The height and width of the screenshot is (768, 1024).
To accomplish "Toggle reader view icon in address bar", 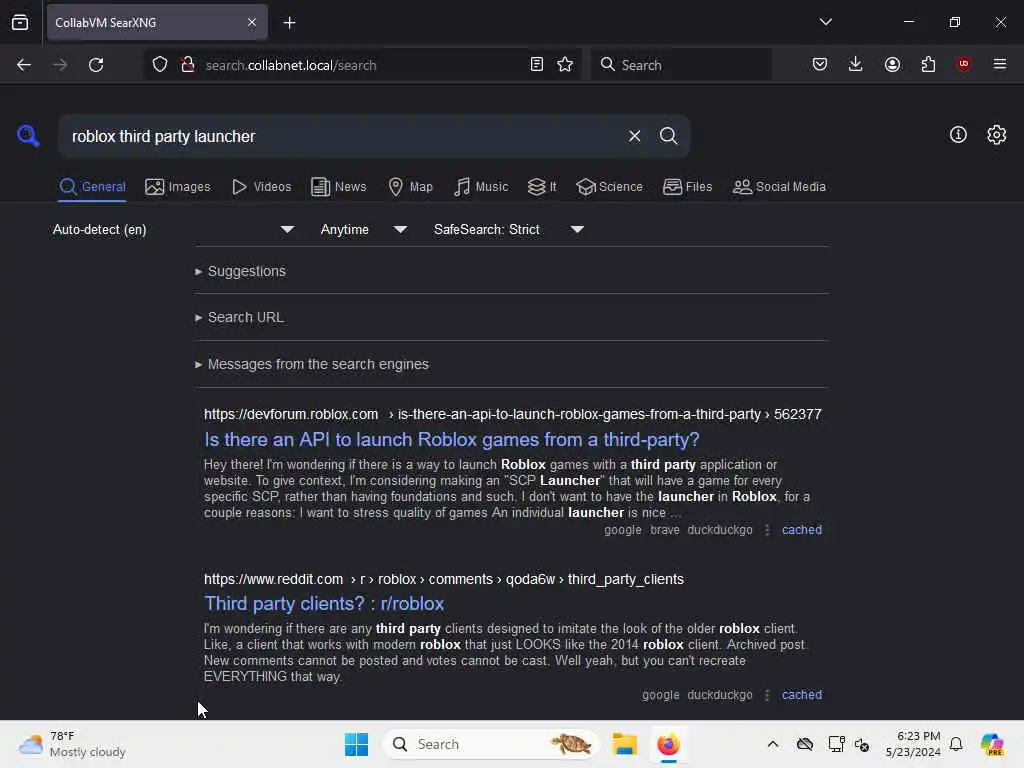I will point(537,64).
